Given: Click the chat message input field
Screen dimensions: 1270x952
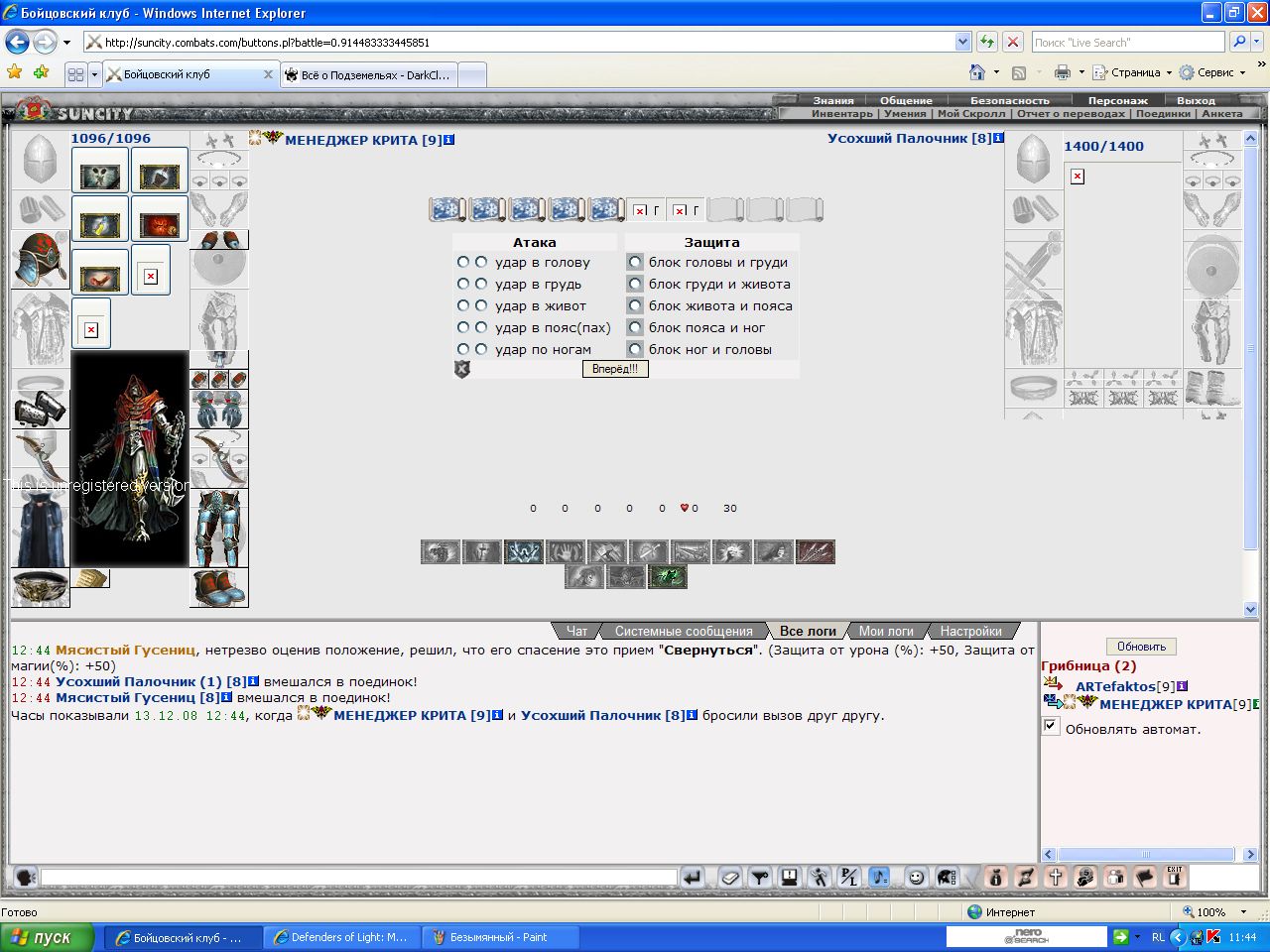Looking at the screenshot, I should (358, 878).
